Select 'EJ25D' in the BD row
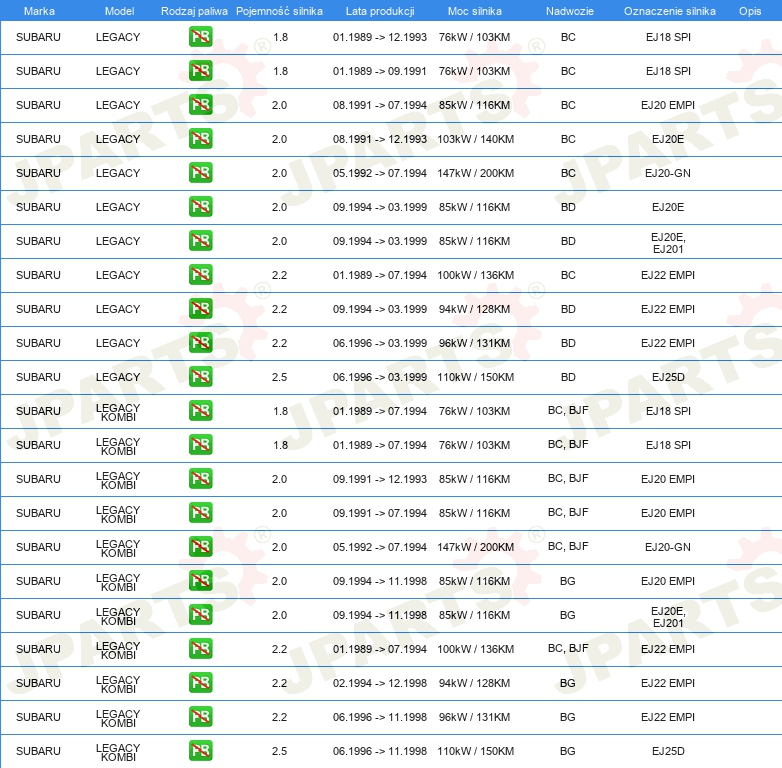This screenshot has height=768, width=782. click(668, 377)
